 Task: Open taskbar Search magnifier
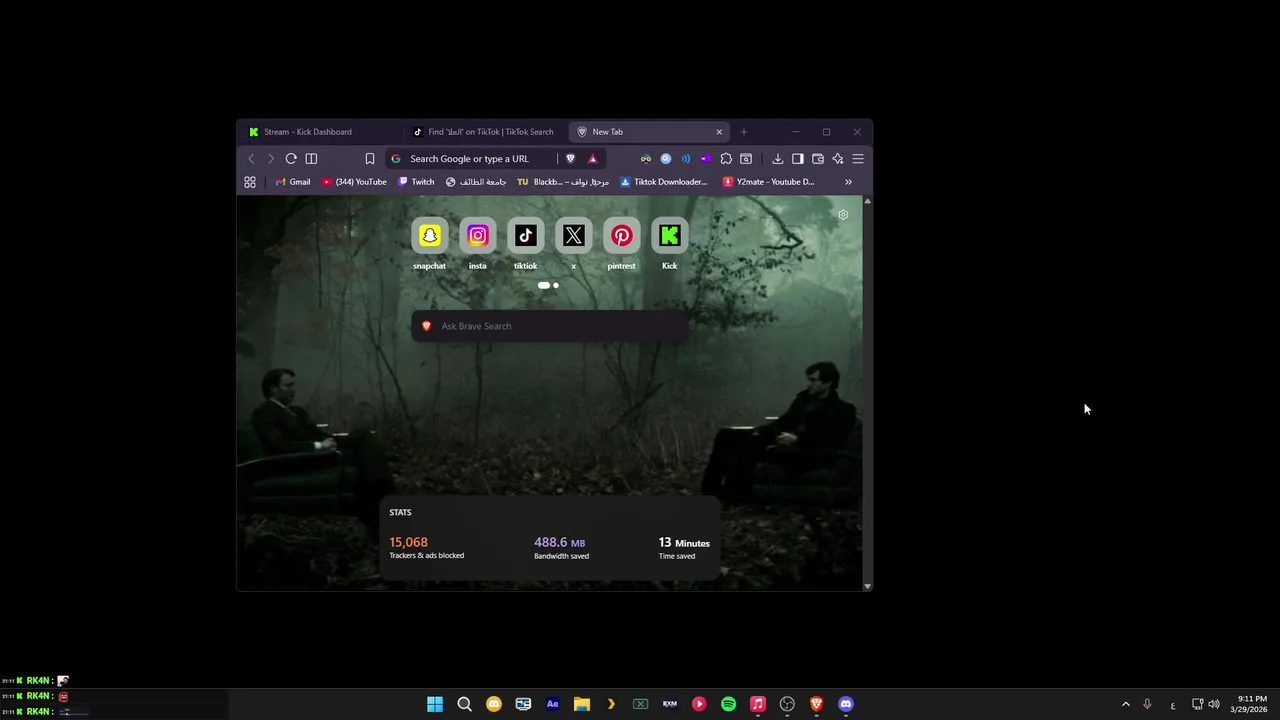point(464,704)
